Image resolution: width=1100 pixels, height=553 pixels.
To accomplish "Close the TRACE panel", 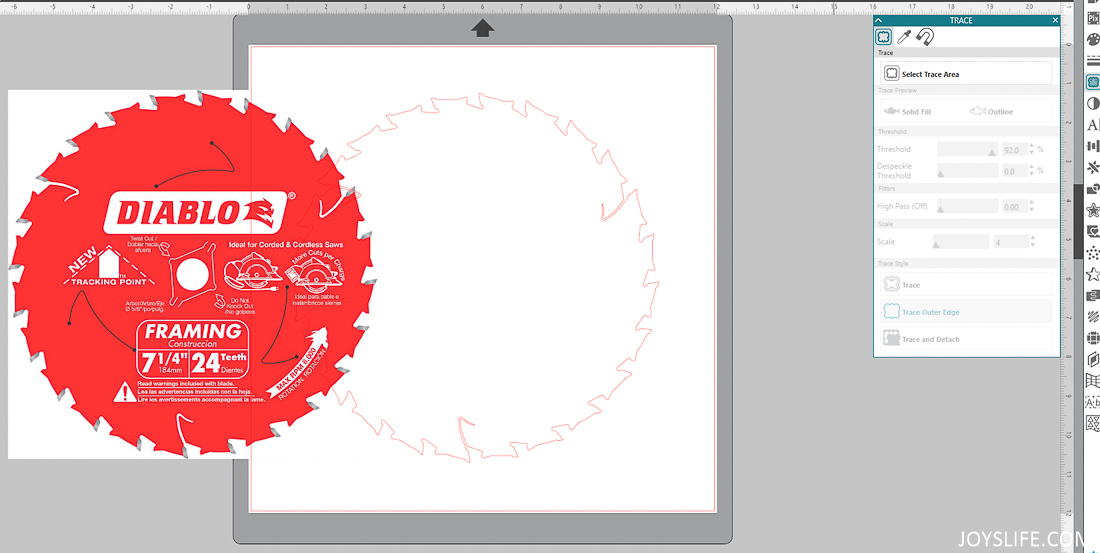I will (1055, 20).
